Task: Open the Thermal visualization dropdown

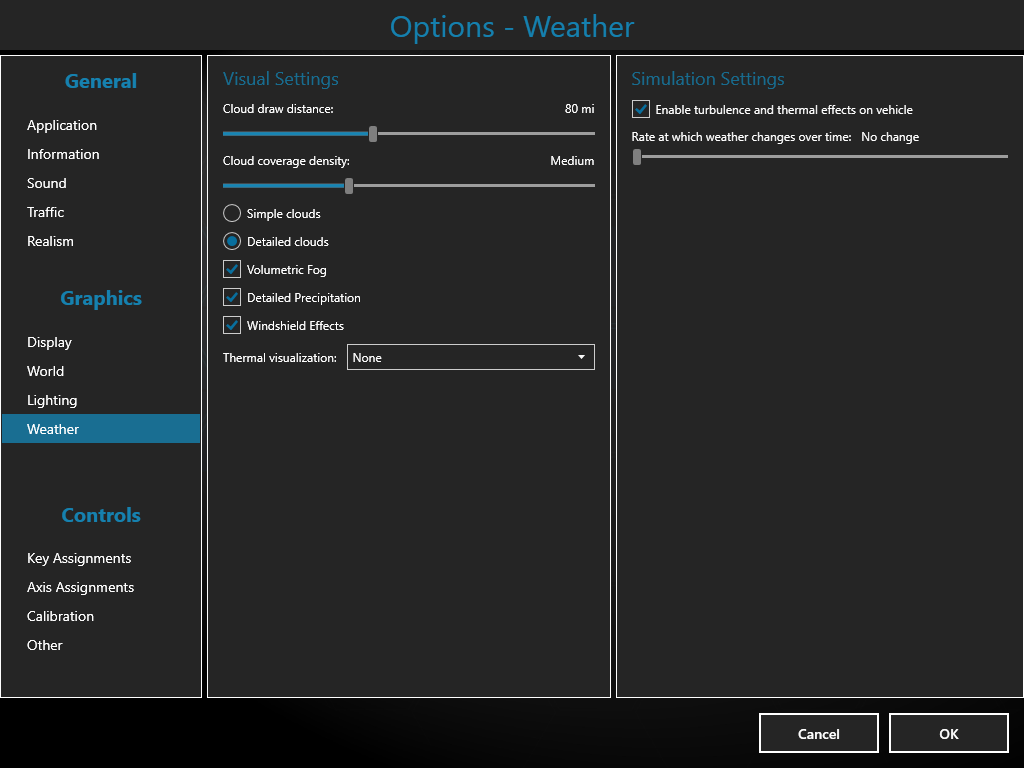Action: point(470,357)
